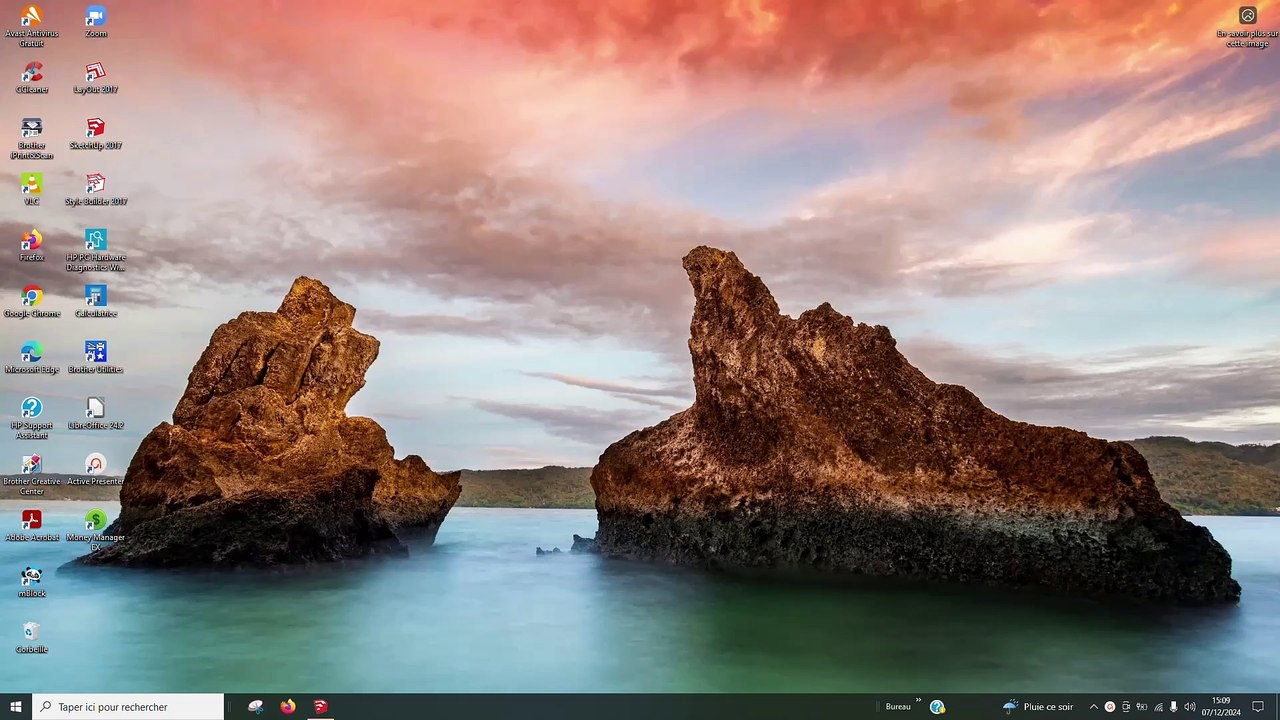Open the SketchUp app pinned on taskbar
The width and height of the screenshot is (1280, 720).
point(320,707)
